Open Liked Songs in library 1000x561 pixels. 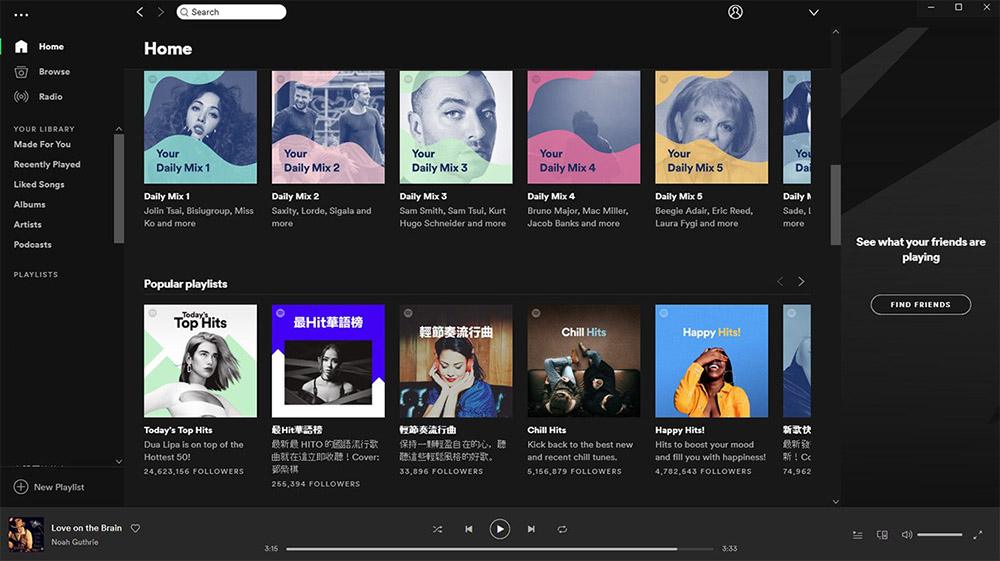[x=39, y=184]
